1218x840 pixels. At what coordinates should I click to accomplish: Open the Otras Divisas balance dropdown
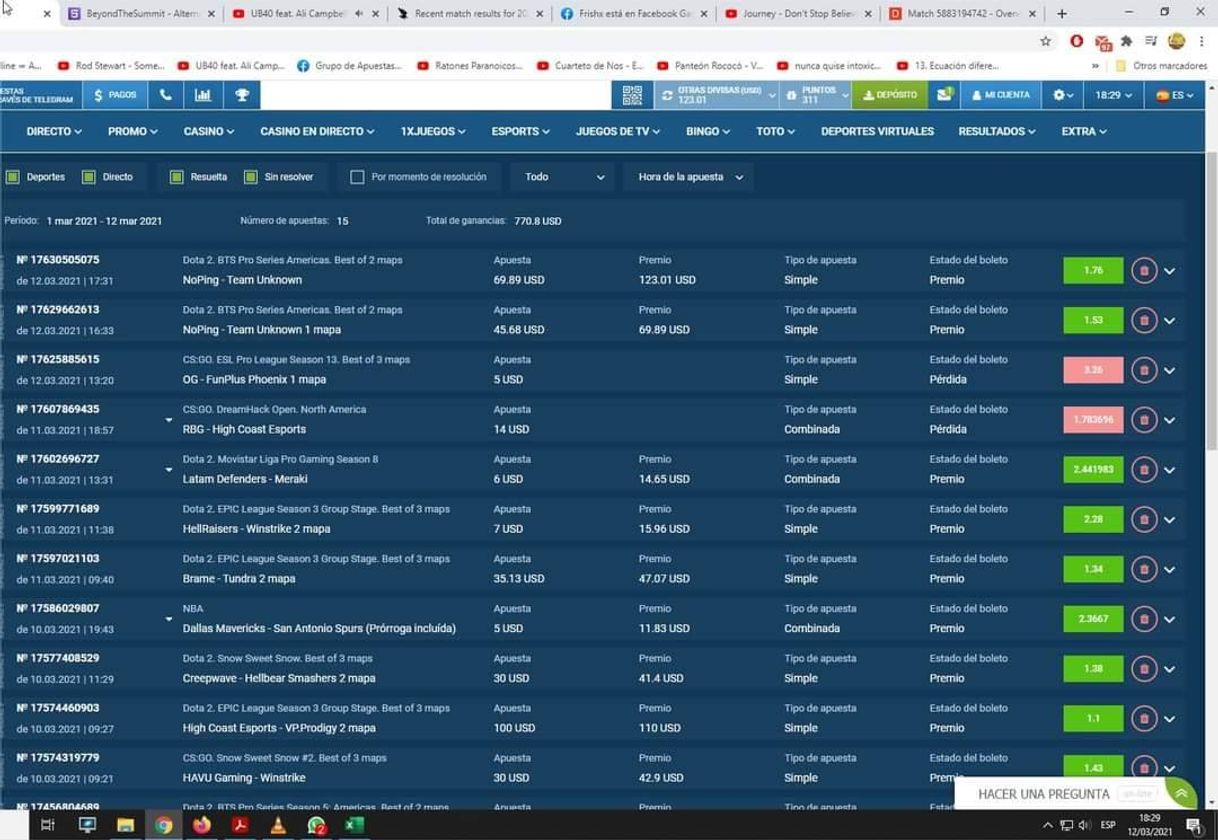pyautogui.click(x=717, y=95)
